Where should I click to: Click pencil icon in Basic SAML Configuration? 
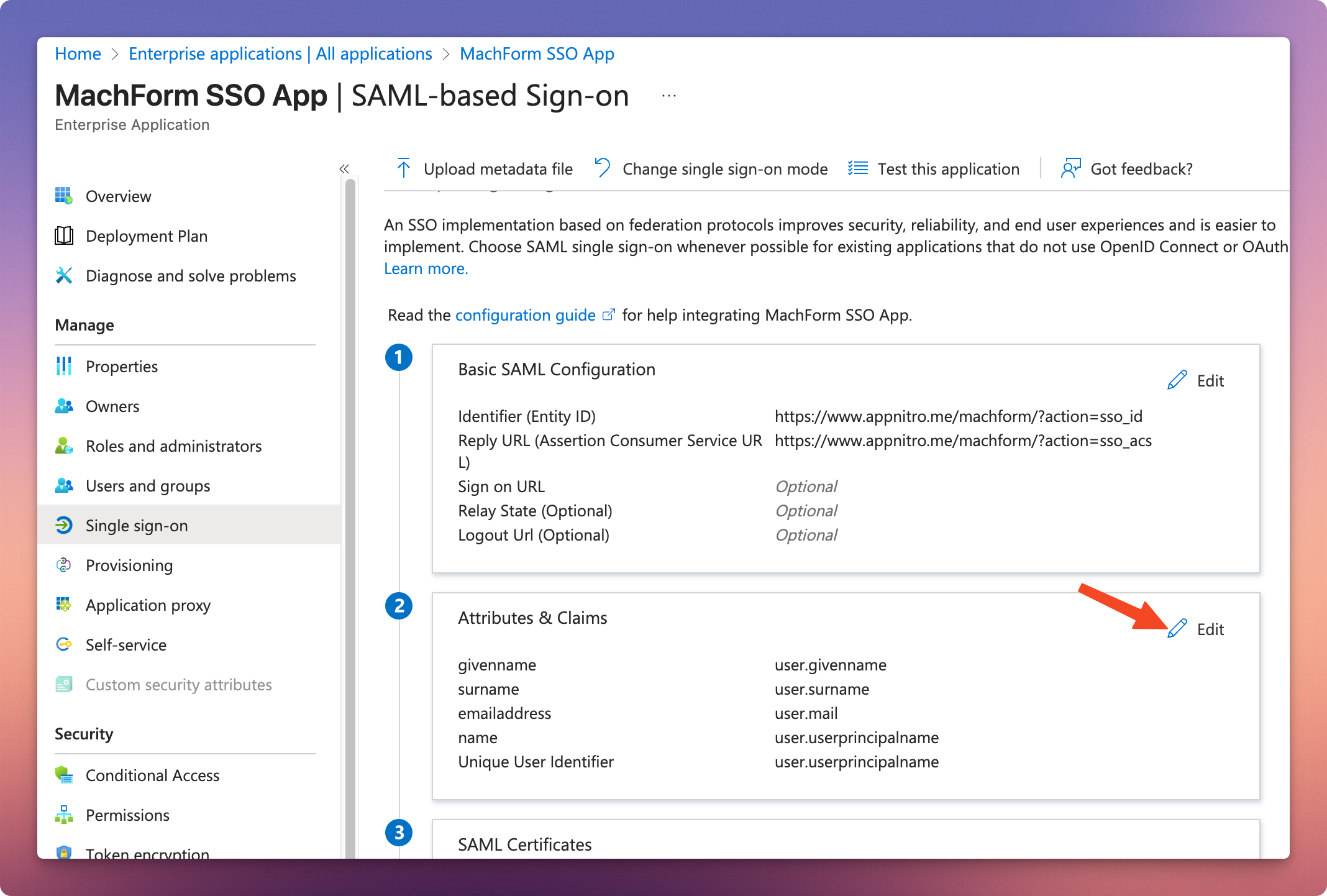point(1177,380)
